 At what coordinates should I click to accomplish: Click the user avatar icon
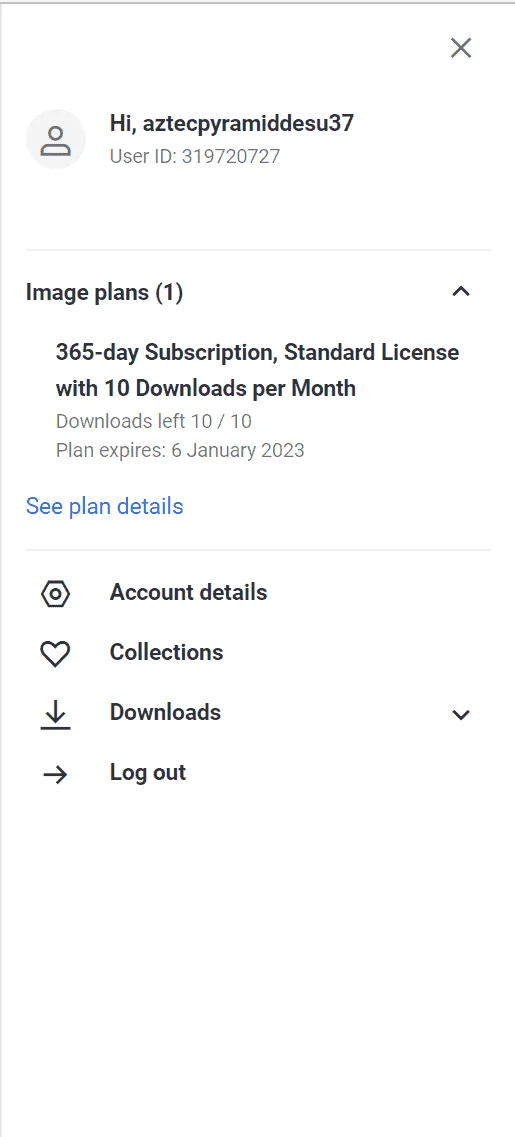point(56,139)
